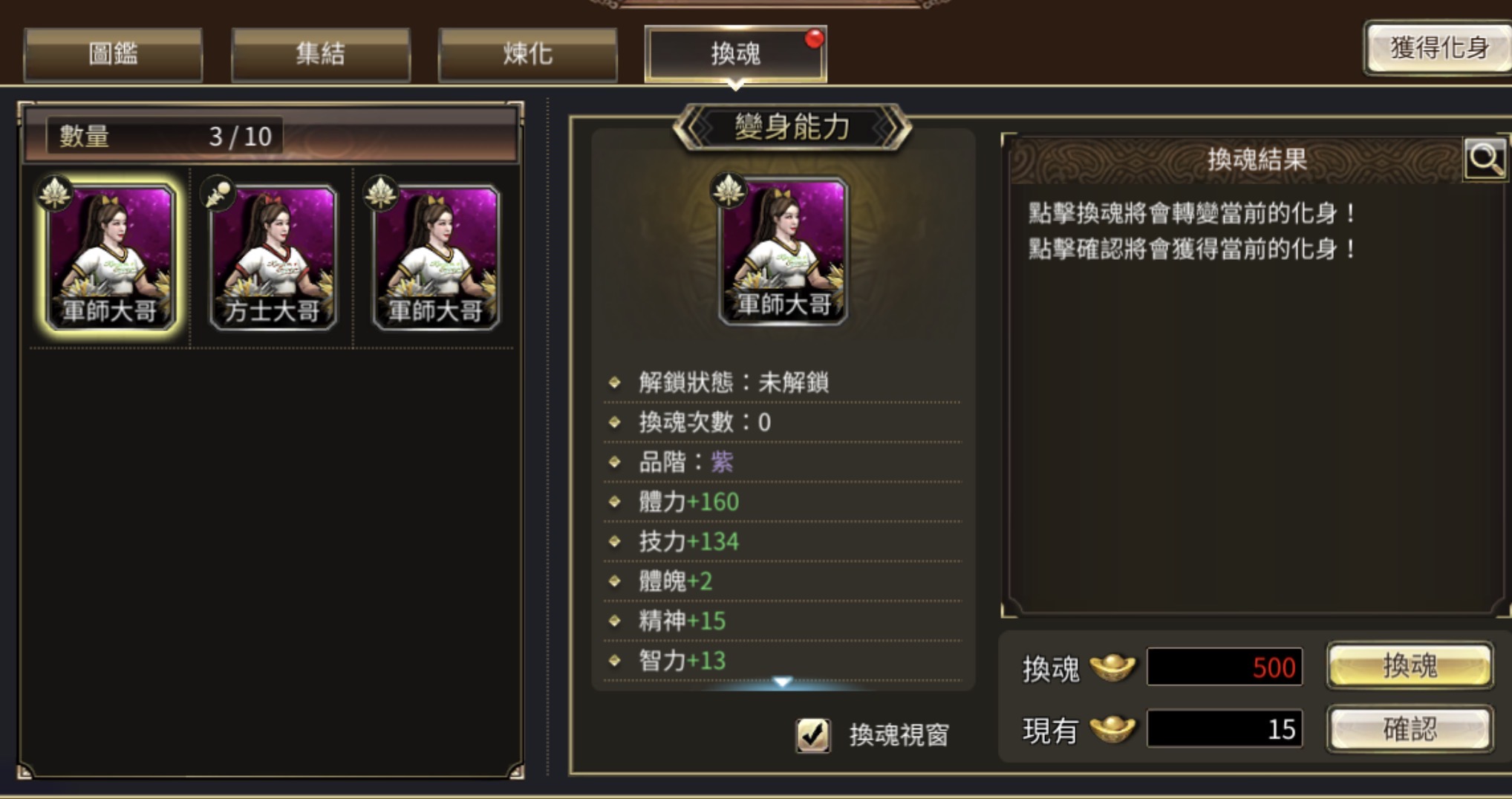Click the yellow 換魂 button
This screenshot has width=1512, height=799.
[x=1410, y=665]
